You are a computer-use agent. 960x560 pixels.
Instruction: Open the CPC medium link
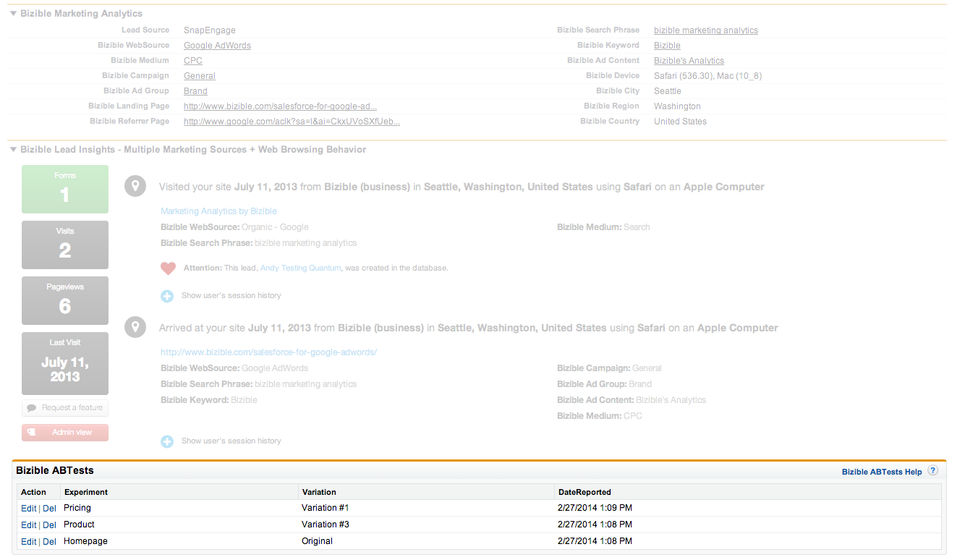pyautogui.click(x=193, y=61)
